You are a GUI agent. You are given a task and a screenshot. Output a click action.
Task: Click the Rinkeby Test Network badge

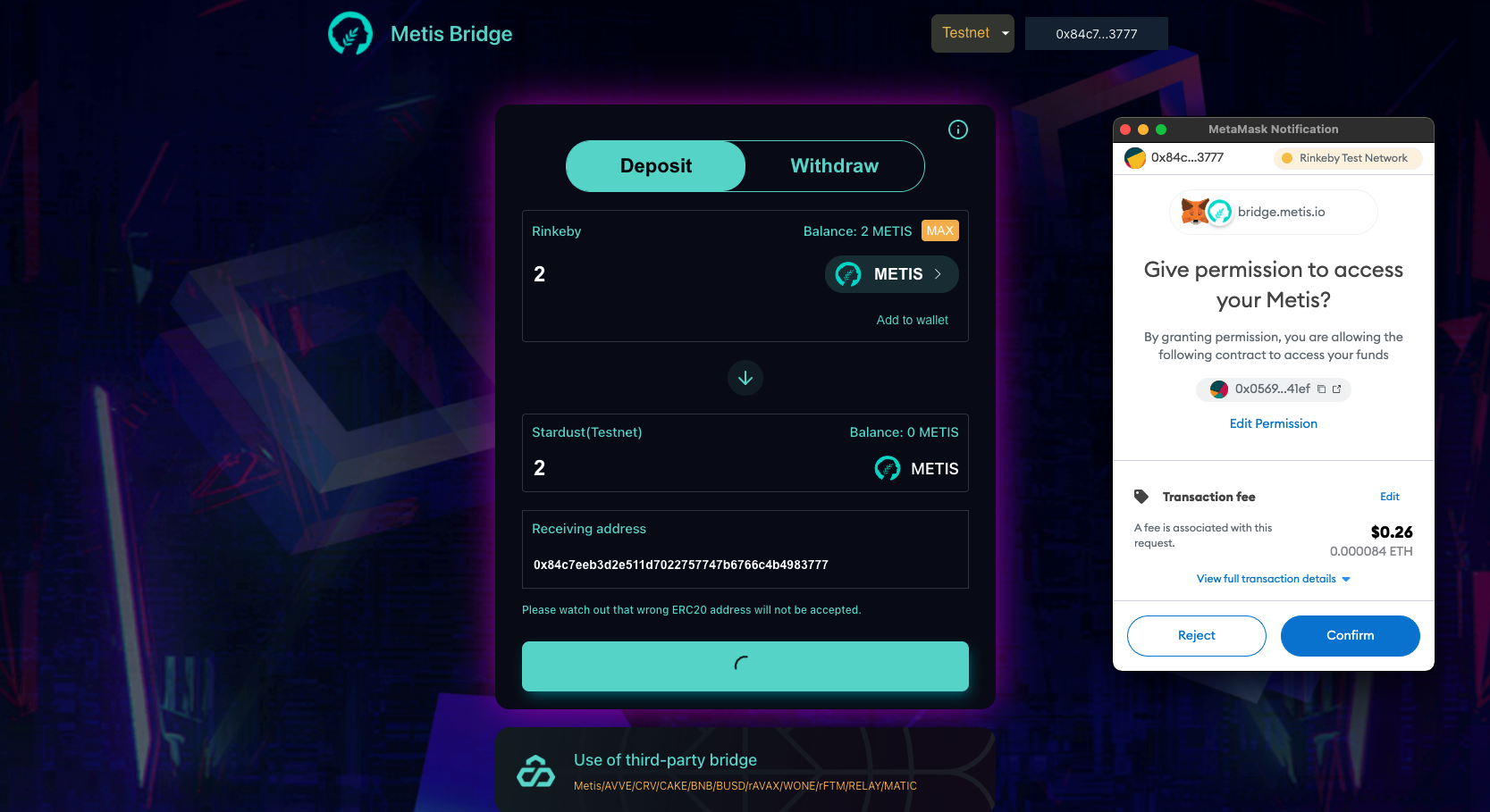[1348, 158]
